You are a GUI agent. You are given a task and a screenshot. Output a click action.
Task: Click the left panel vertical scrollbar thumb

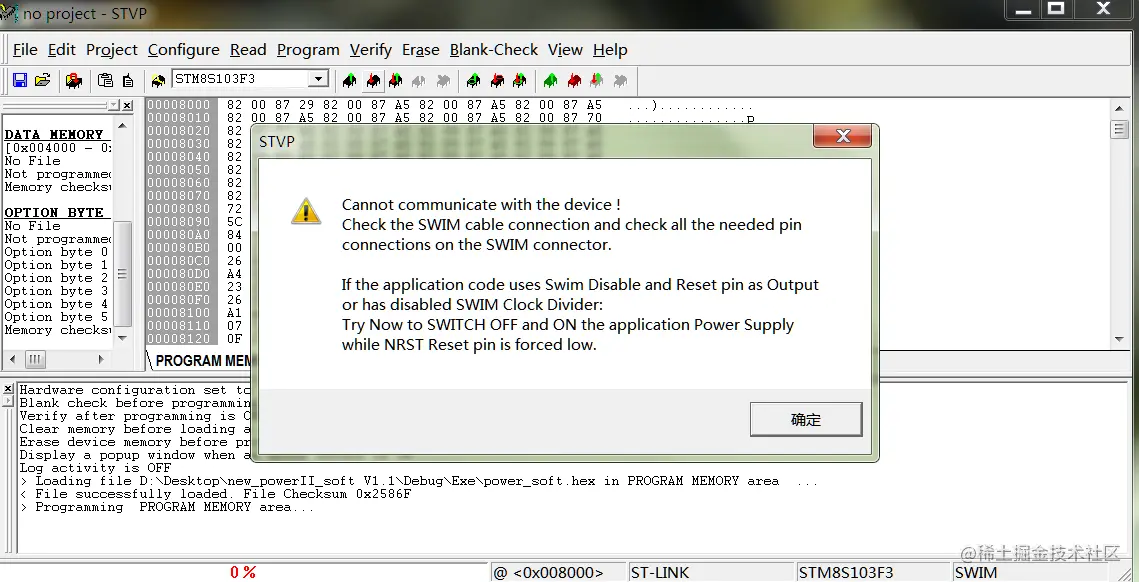[x=122, y=274]
